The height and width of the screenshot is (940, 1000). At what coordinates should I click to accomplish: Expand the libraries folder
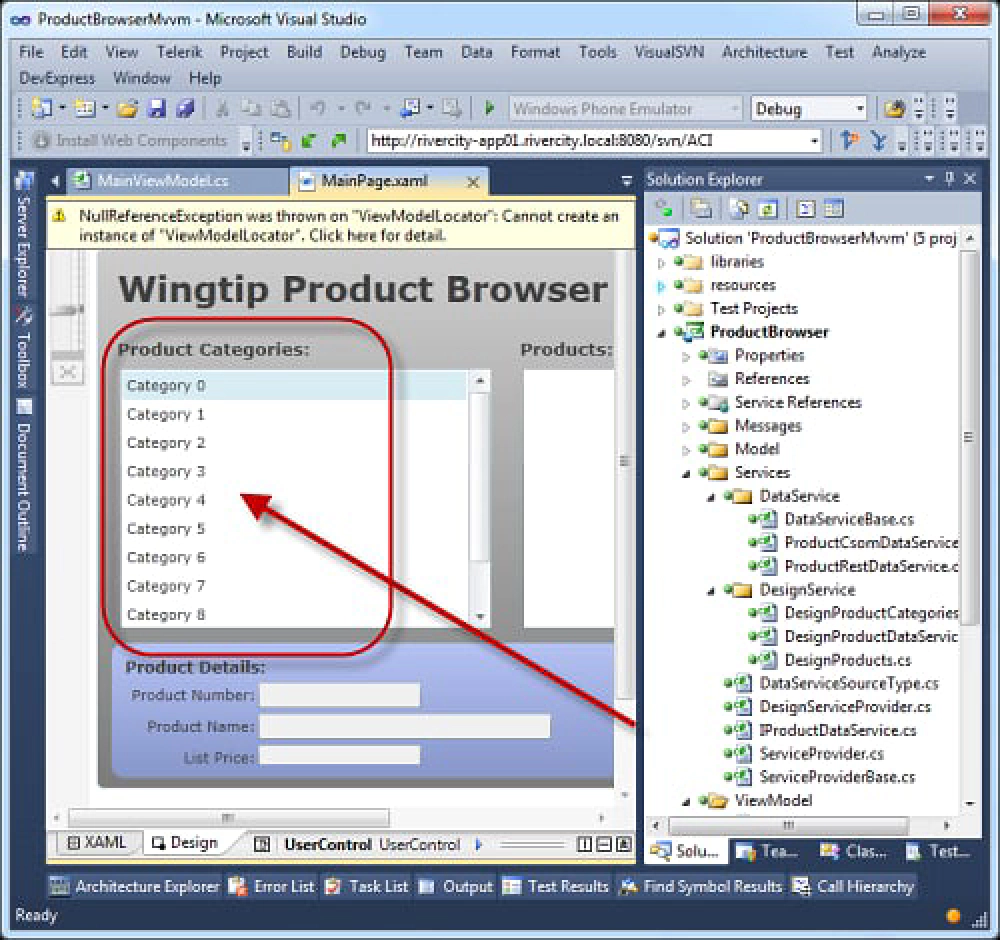pos(661,262)
